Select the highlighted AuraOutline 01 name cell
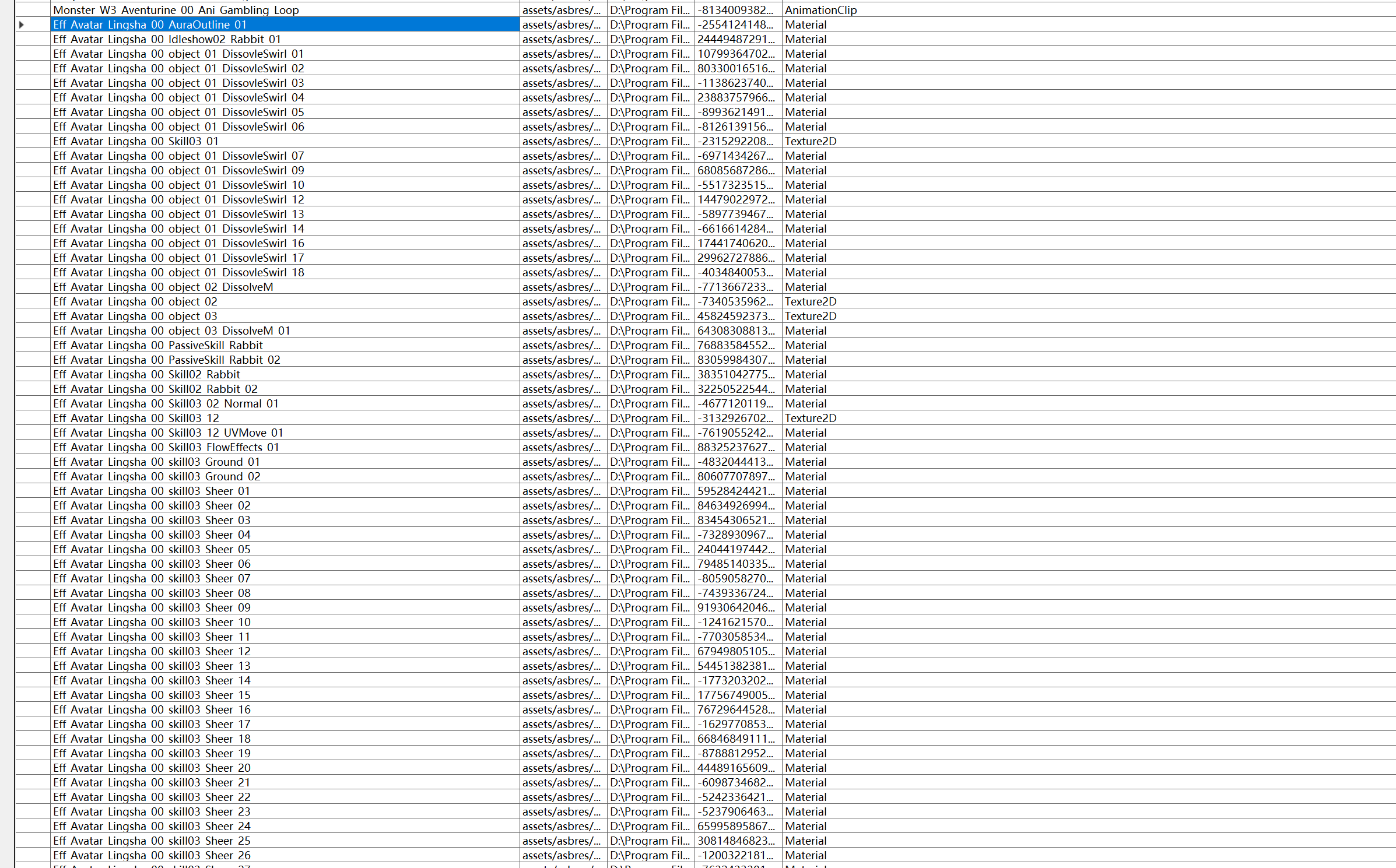This screenshot has height=868, width=1396. (150, 24)
